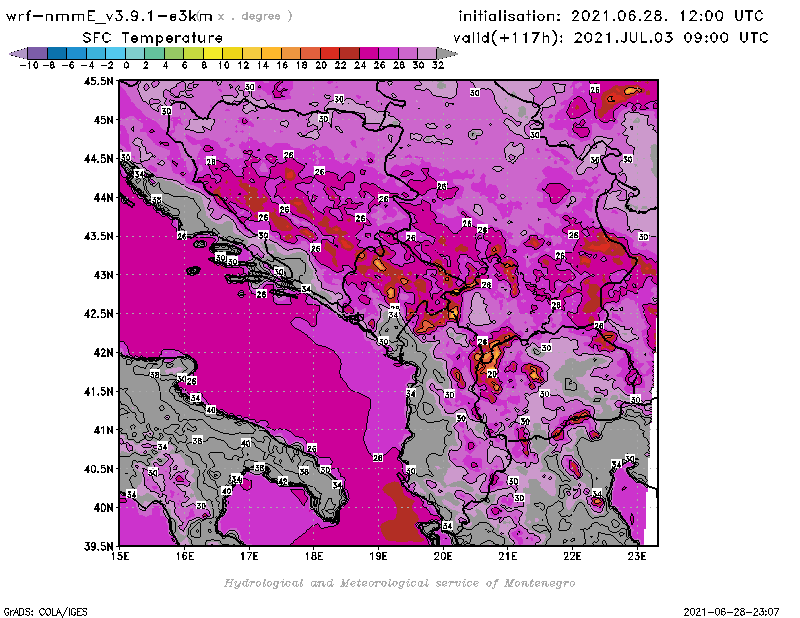Viewport: 800px width, 618px height.
Task: Click the "22E" longitude axis label
Action: 572,557
